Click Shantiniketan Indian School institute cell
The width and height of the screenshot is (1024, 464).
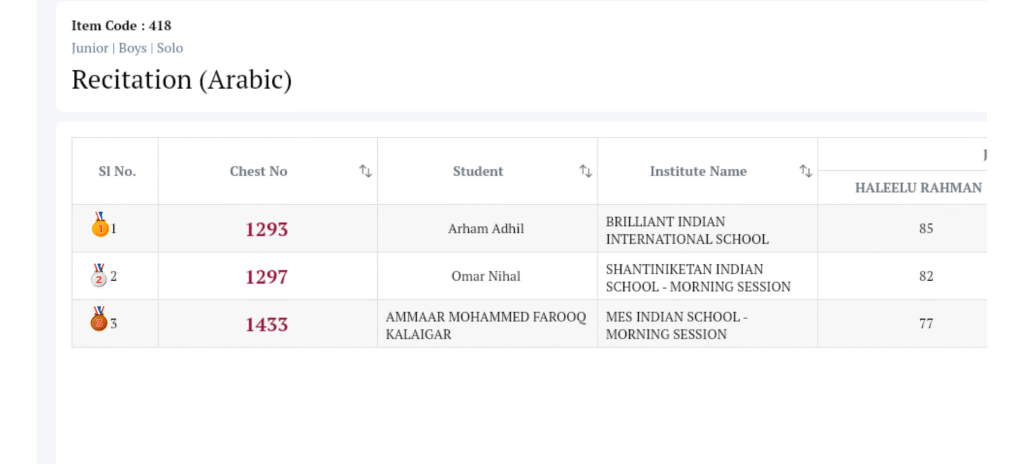pos(698,278)
